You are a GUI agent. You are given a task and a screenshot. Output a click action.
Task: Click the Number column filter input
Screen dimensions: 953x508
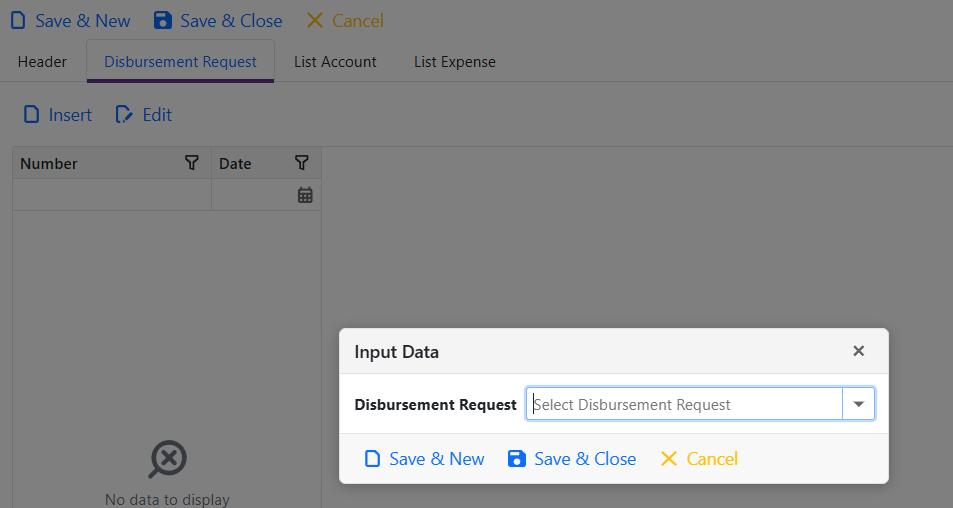point(112,195)
